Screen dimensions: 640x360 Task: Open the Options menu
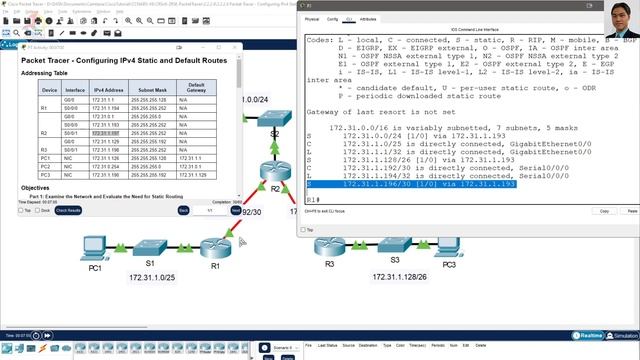[x=32, y=11]
